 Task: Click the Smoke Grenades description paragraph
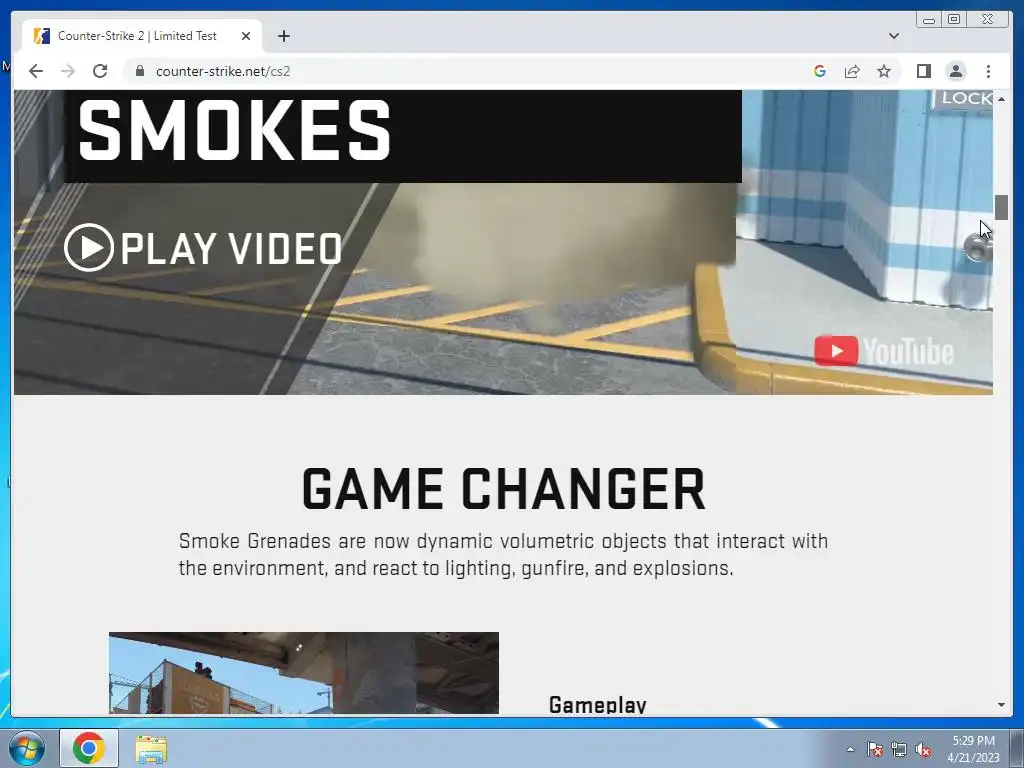[504, 554]
